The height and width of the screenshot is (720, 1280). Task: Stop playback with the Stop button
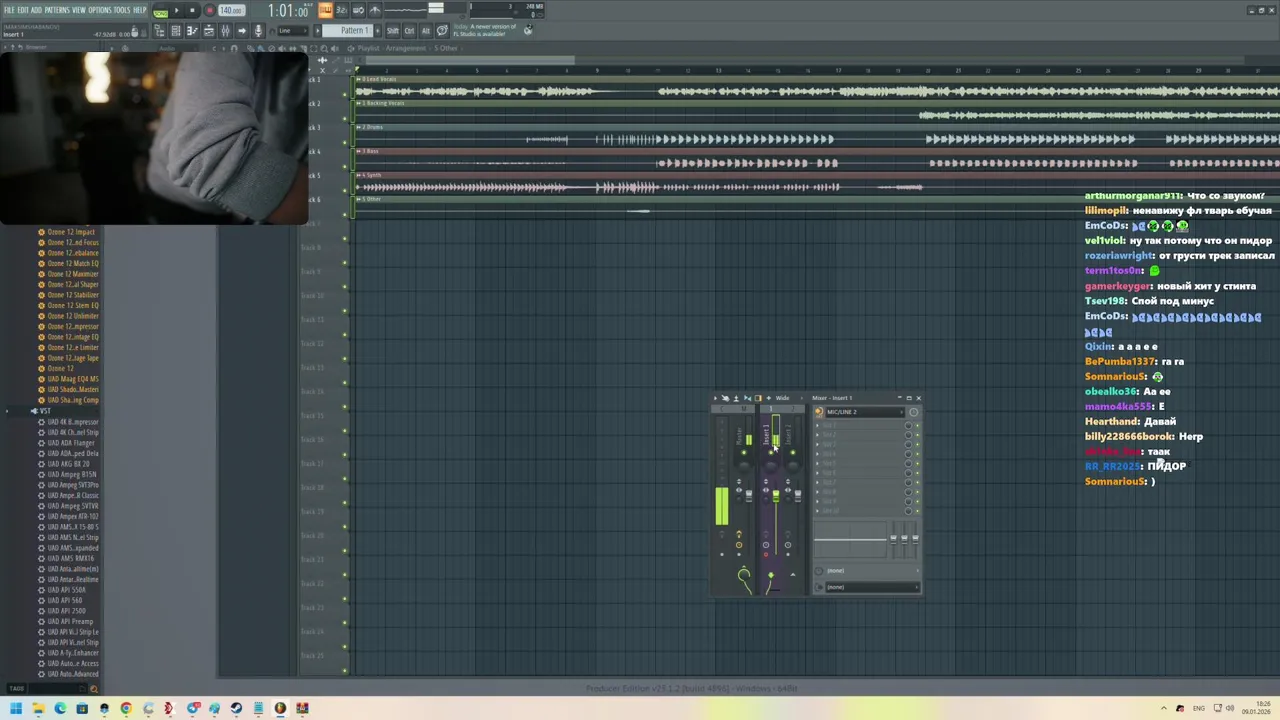[192, 10]
